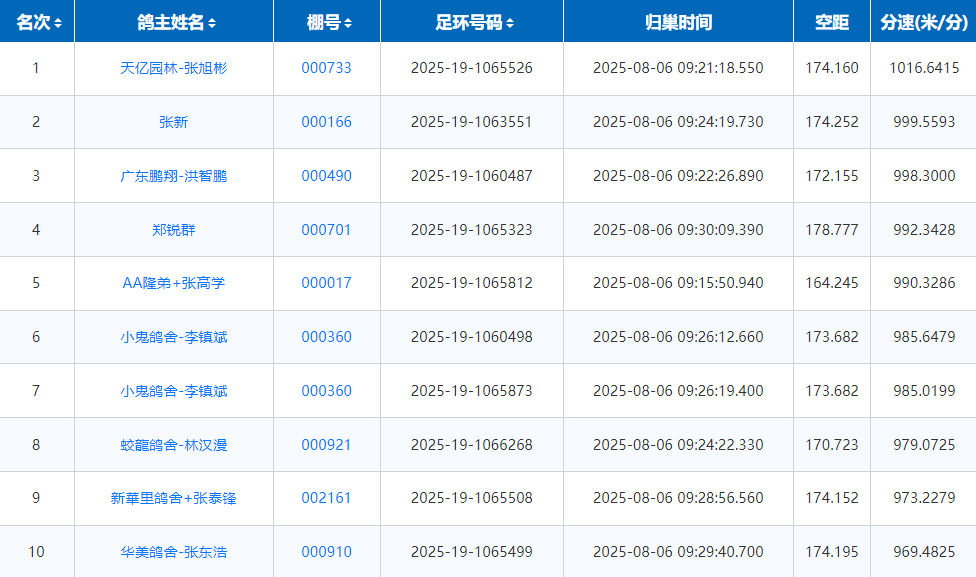The image size is (976, 577).
Task: Click the 分速(米/分) column header
Action: [922, 22]
